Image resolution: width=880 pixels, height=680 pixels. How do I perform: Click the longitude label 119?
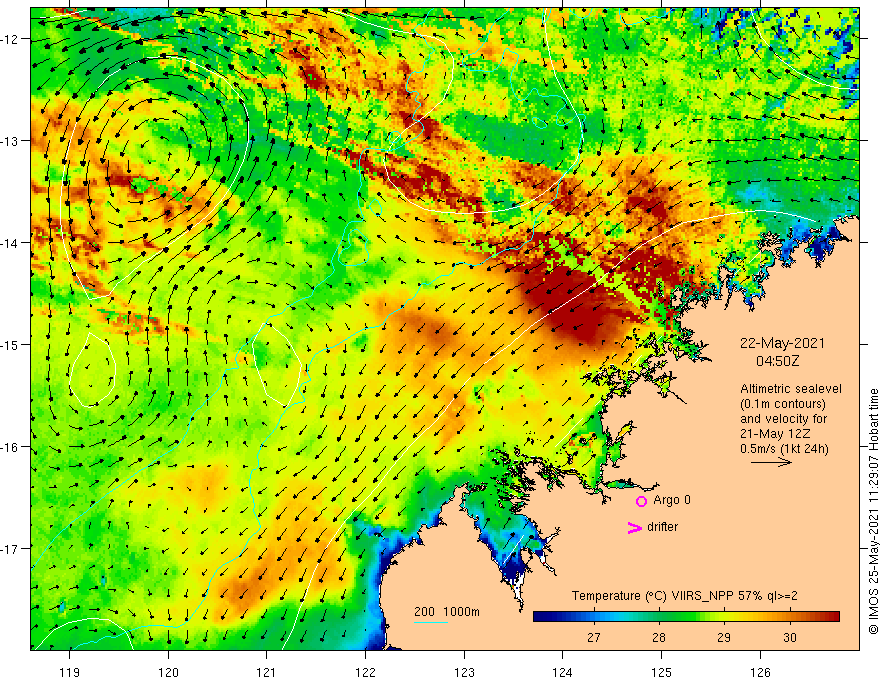click(70, 672)
